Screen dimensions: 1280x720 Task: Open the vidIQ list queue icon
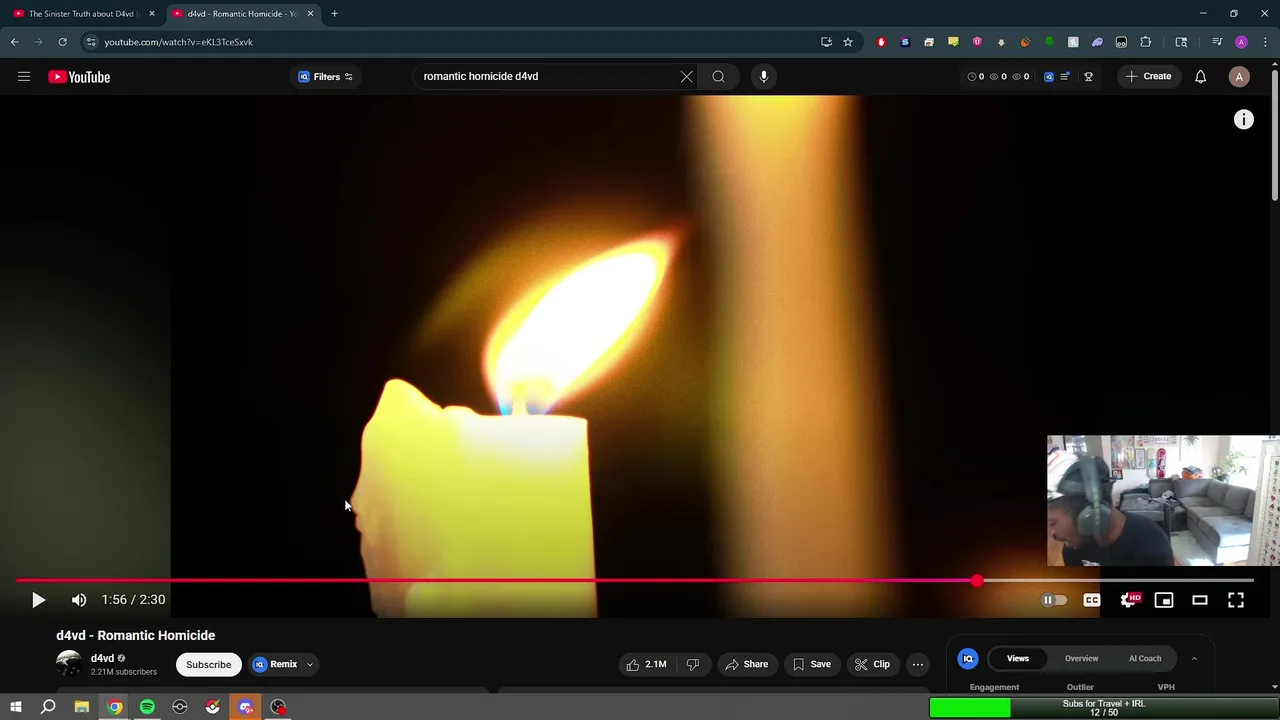(x=1066, y=77)
